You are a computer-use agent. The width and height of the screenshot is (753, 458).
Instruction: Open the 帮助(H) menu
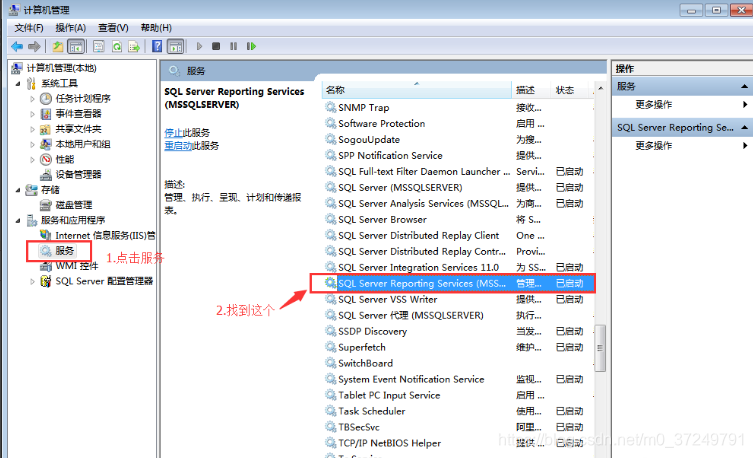(x=156, y=28)
